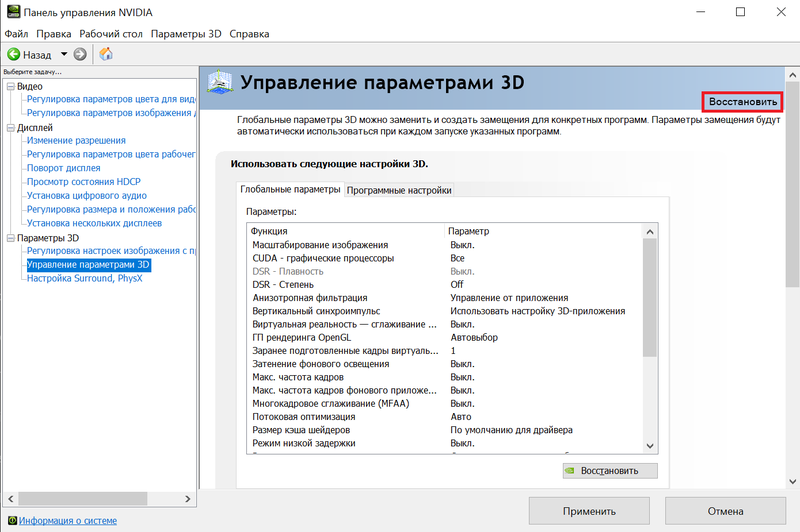This screenshot has width=800, height=532.
Task: Select Вертикальный синхроимпульс setting row
Action: pyautogui.click(x=444, y=311)
